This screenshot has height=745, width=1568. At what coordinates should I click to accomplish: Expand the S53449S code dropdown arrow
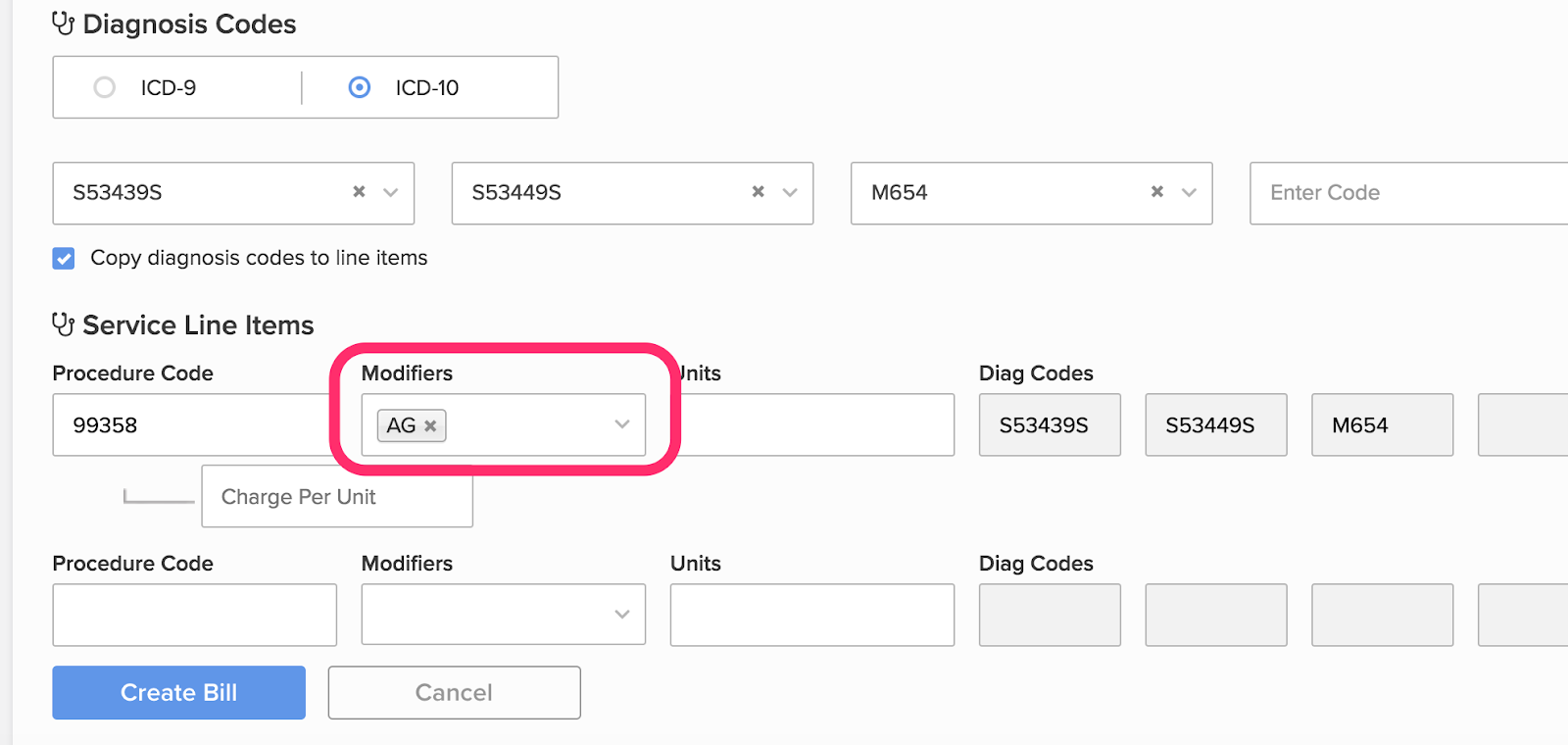(x=790, y=192)
